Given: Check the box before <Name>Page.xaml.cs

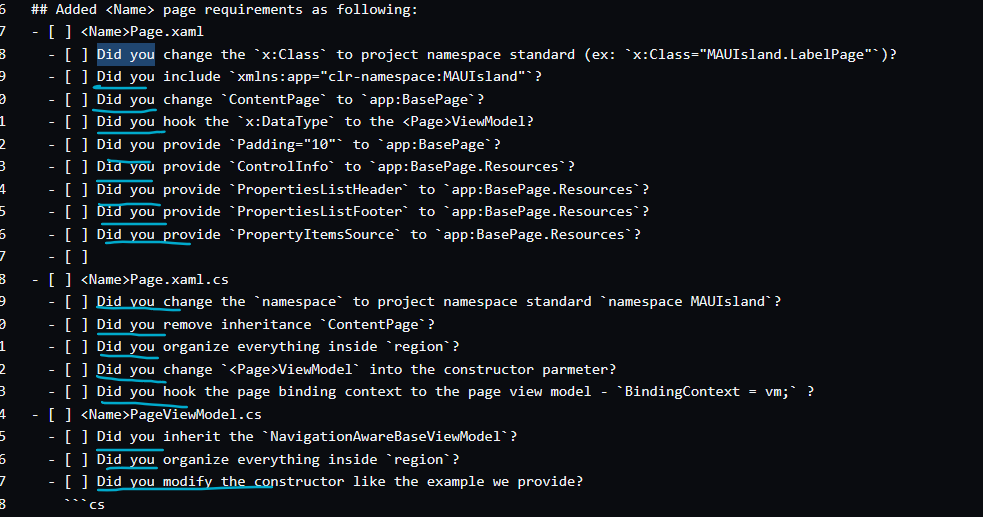Looking at the screenshot, I should (x=60, y=279).
